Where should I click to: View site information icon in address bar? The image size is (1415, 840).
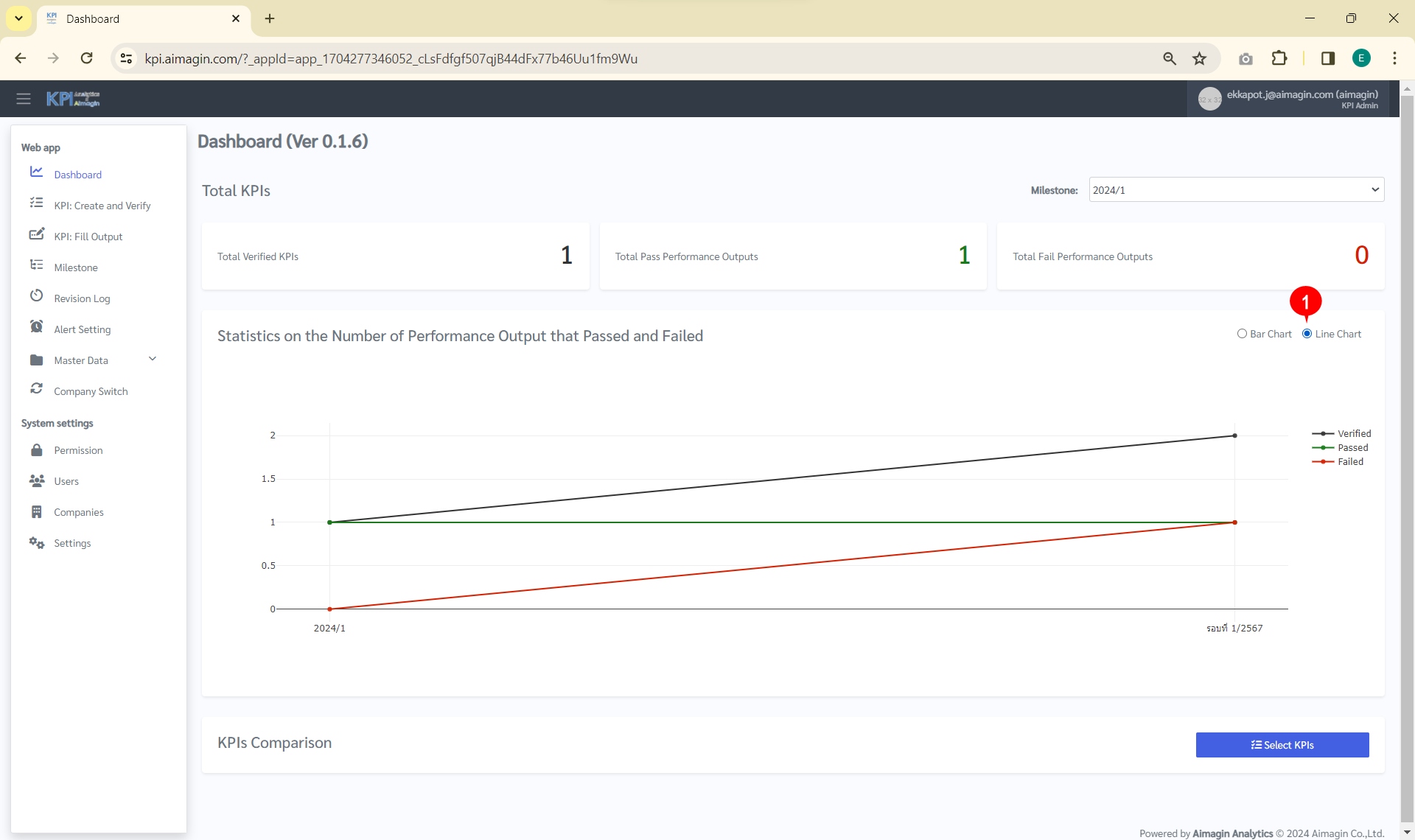pyautogui.click(x=127, y=58)
